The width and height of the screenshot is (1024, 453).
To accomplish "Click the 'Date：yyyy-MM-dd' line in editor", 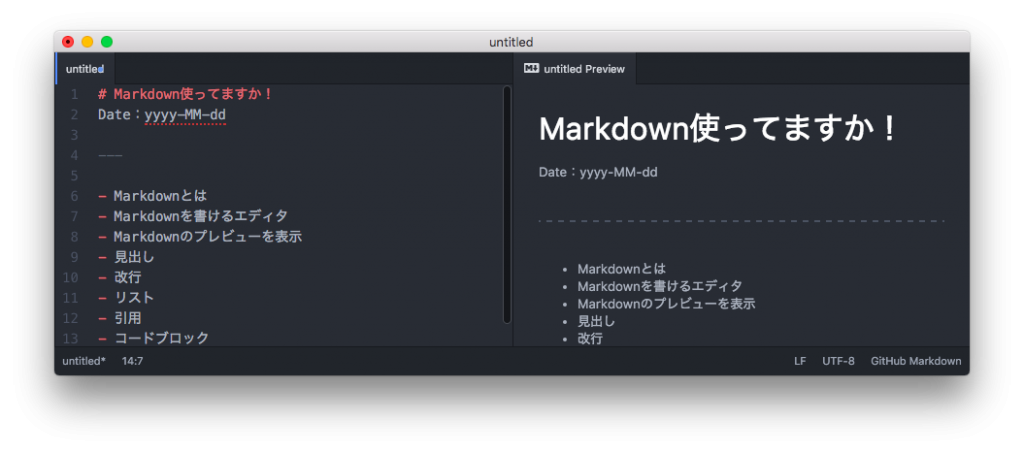I will [162, 115].
